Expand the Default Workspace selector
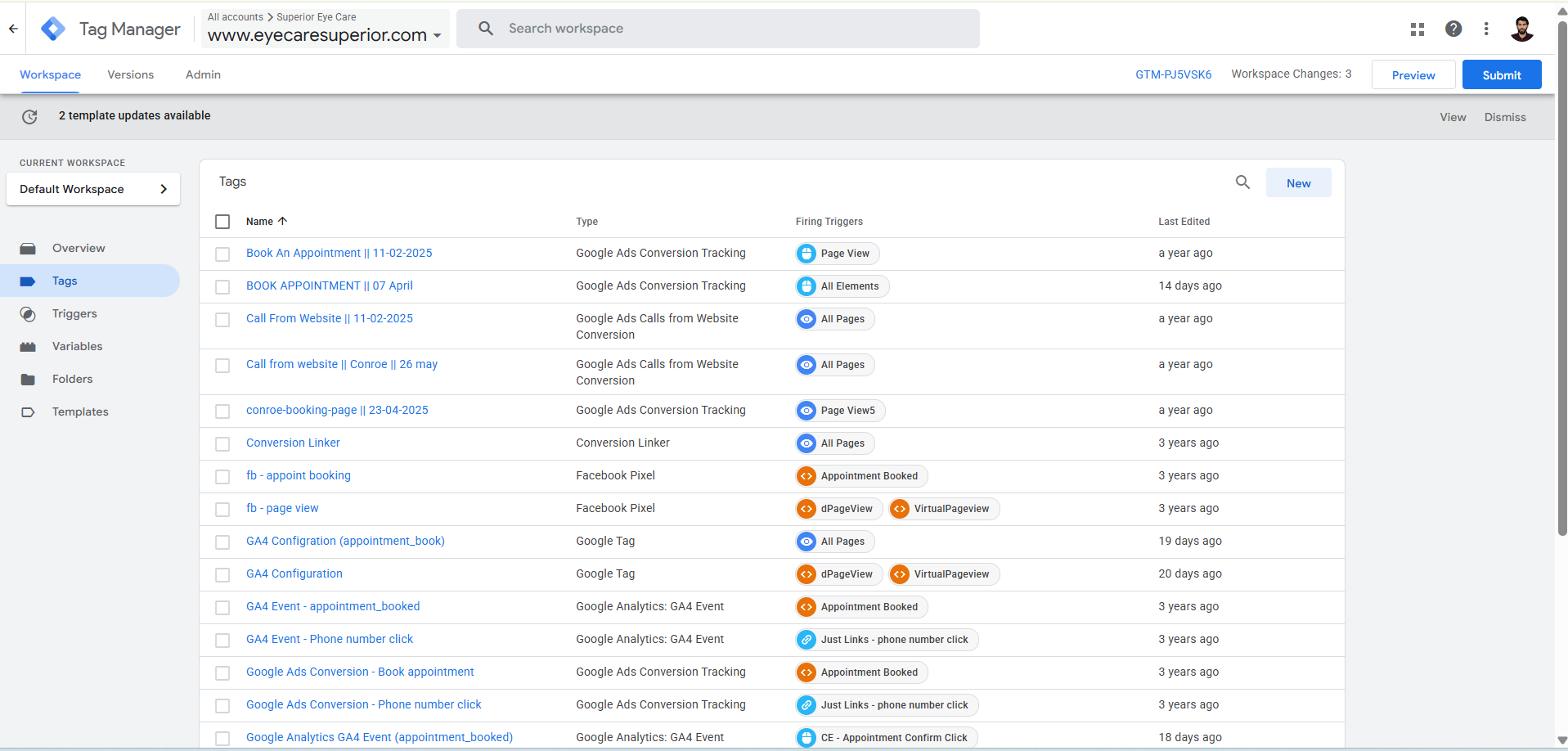This screenshot has width=1568, height=751. pyautogui.click(x=93, y=189)
